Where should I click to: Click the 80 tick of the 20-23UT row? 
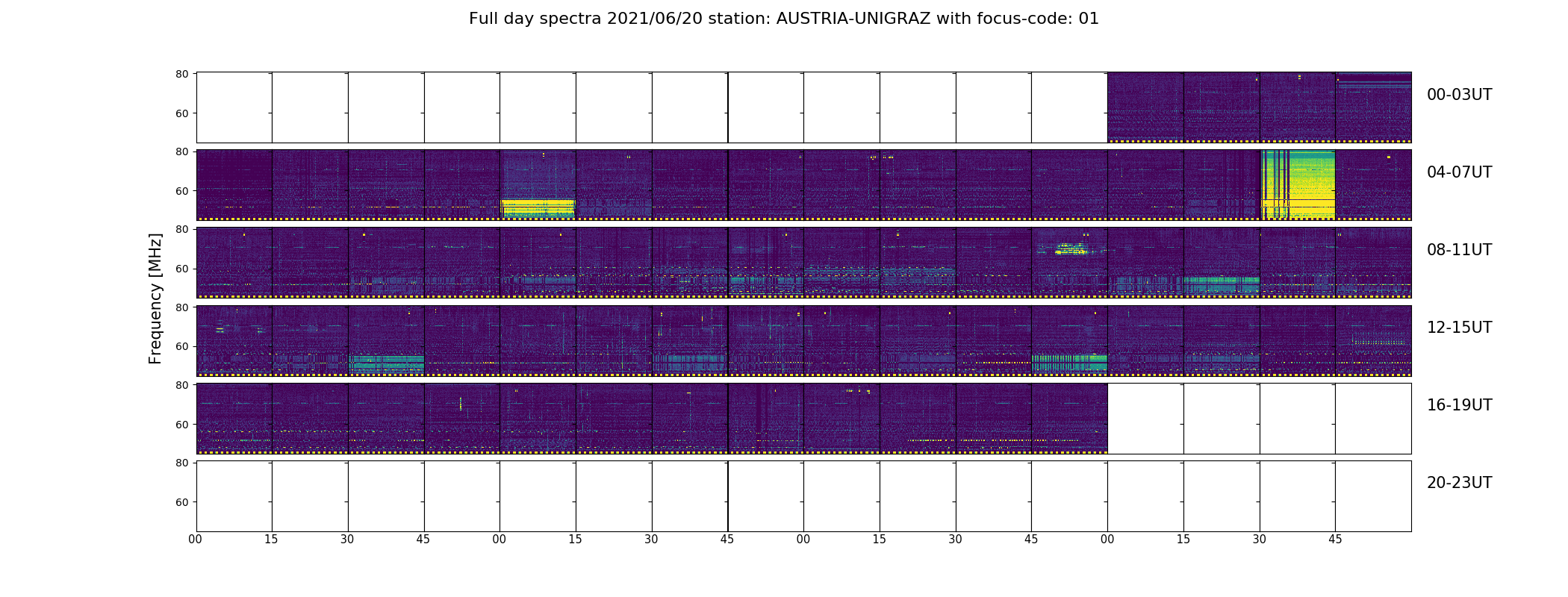[181, 463]
